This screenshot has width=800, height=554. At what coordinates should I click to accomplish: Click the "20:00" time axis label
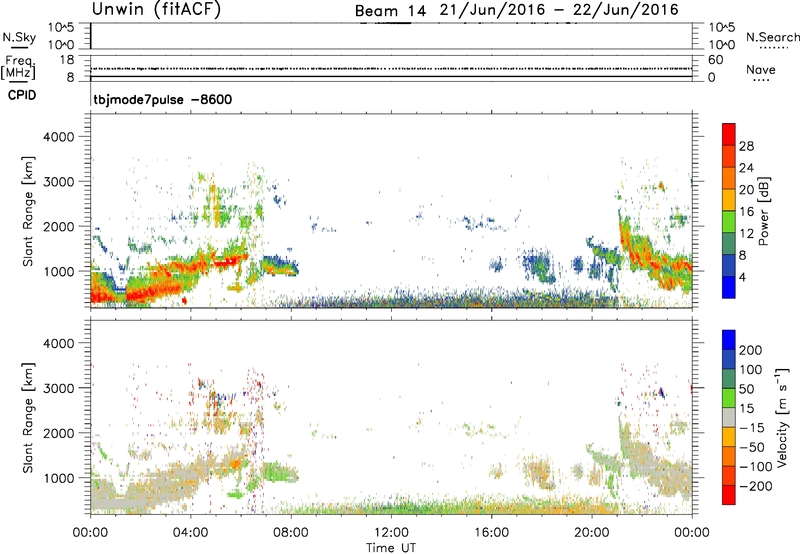click(x=591, y=533)
